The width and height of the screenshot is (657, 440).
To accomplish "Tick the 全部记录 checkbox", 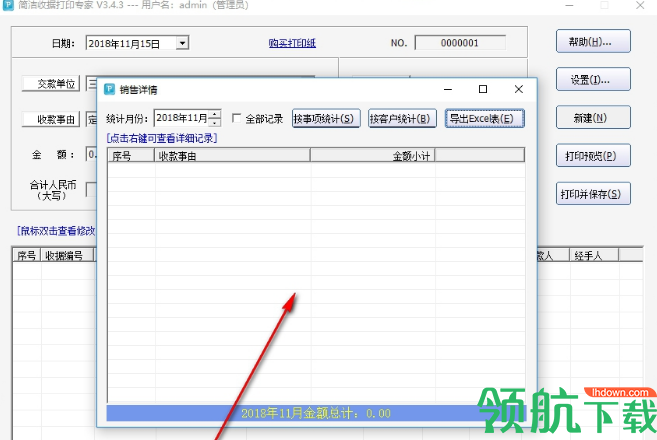I will point(236,119).
